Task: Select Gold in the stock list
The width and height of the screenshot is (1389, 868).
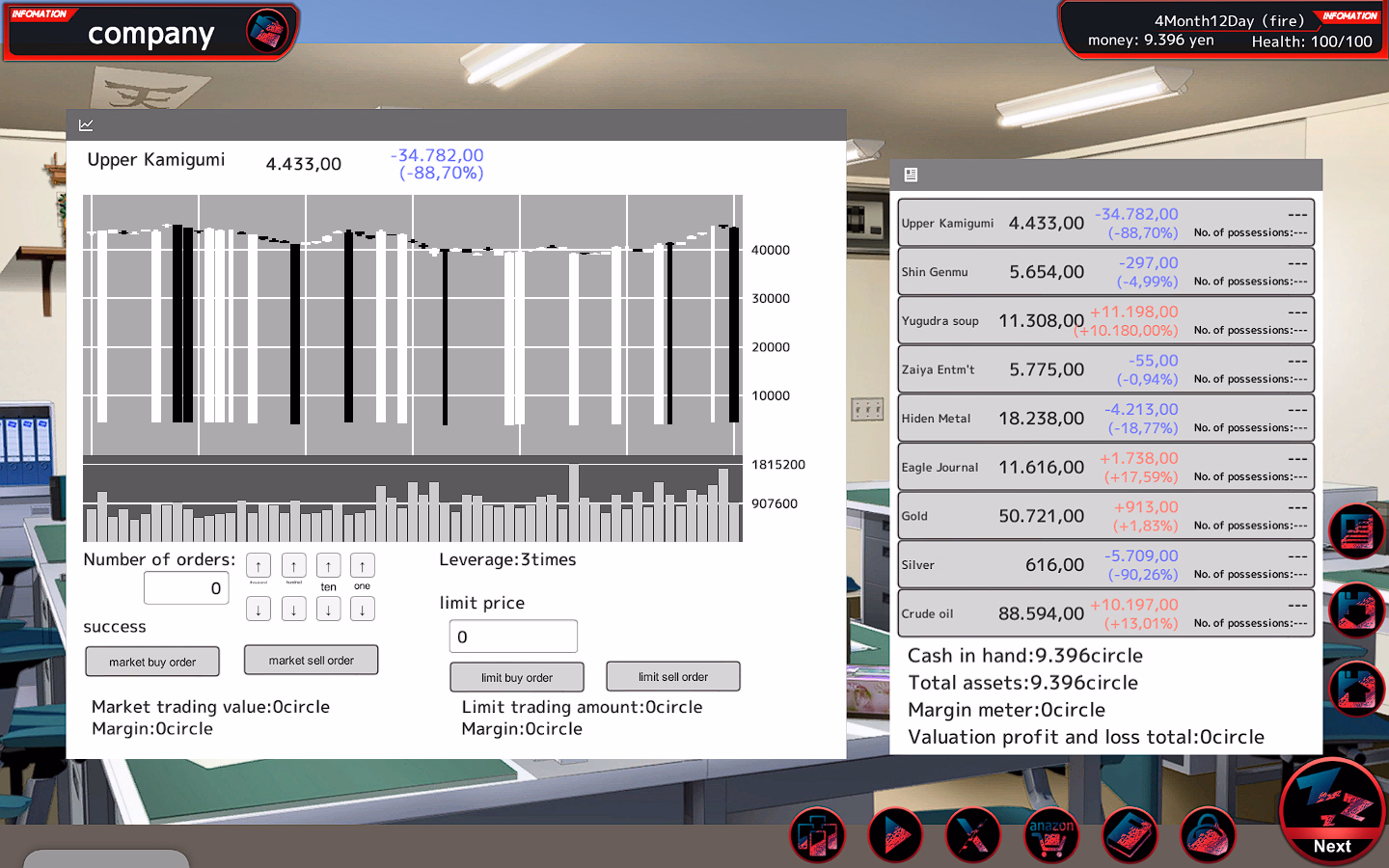Action: coord(1105,516)
